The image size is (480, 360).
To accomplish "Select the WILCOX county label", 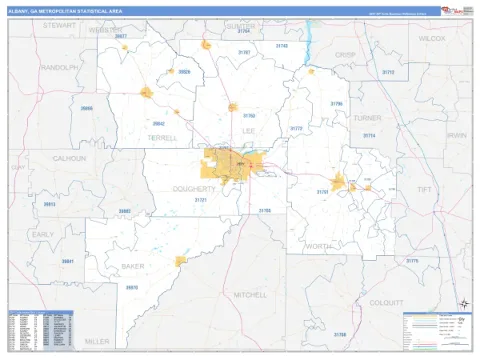I will pyautogui.click(x=432, y=39).
